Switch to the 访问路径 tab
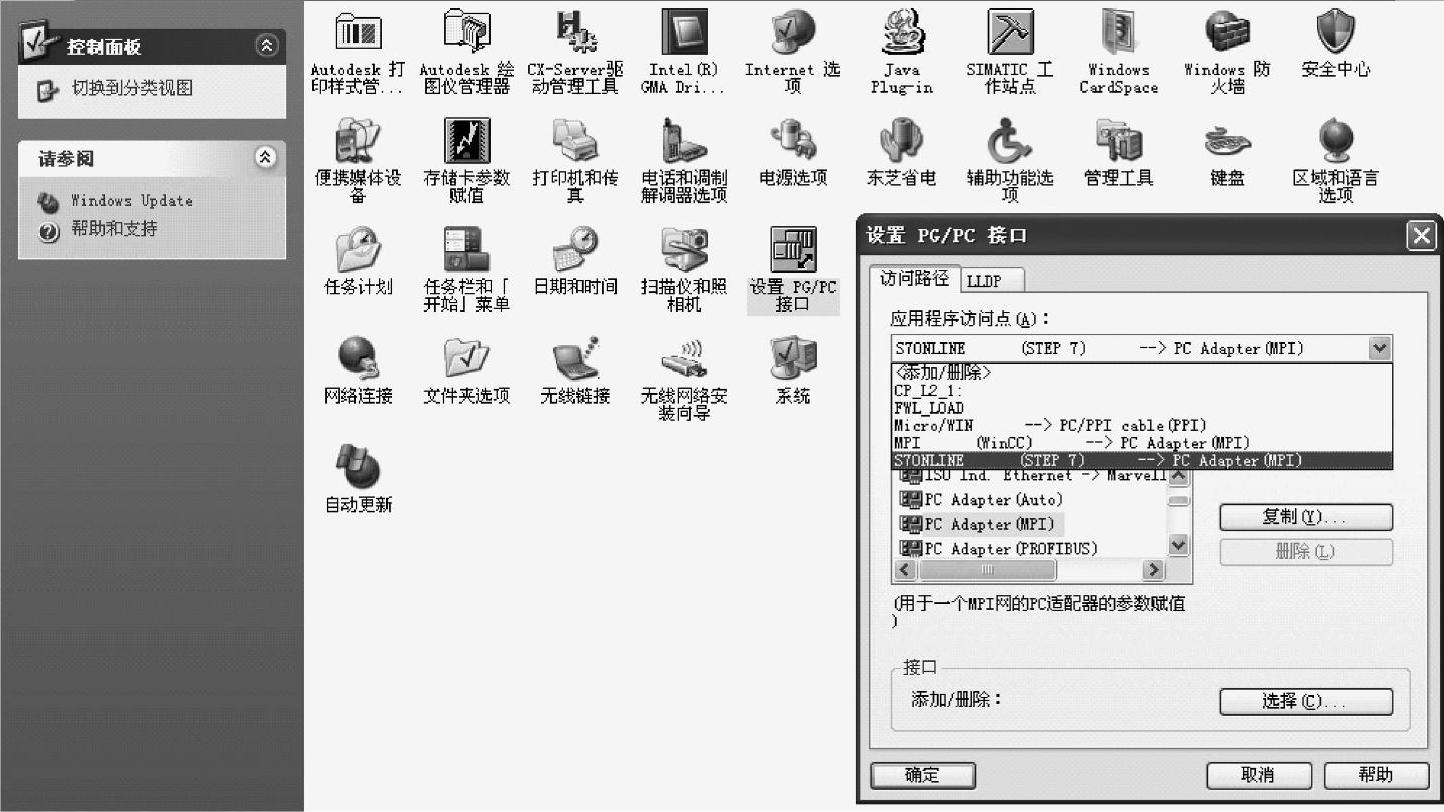Image resolution: width=1444 pixels, height=812 pixels. pos(915,279)
